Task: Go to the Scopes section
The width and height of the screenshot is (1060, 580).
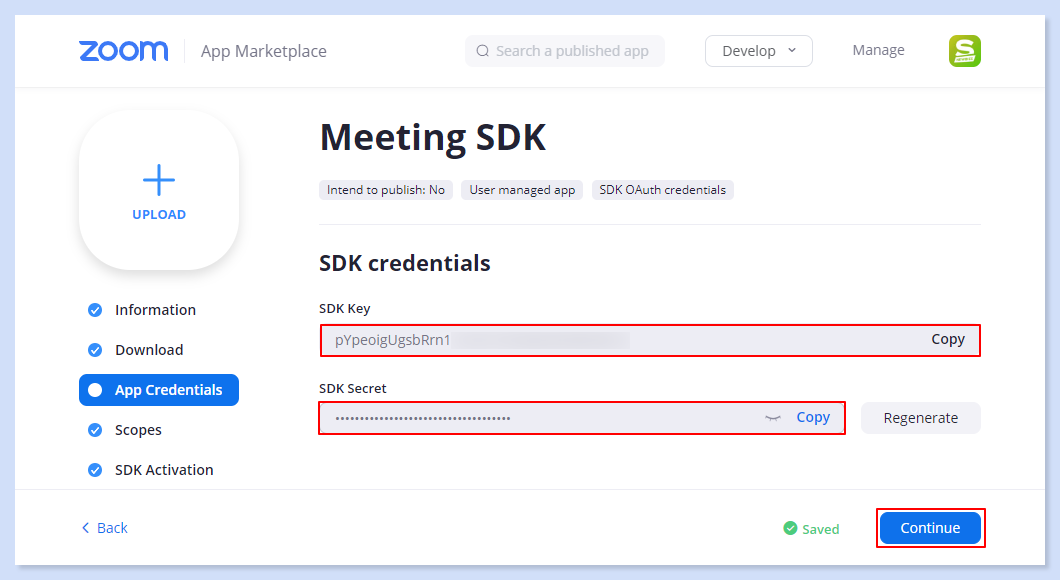Action: (139, 430)
